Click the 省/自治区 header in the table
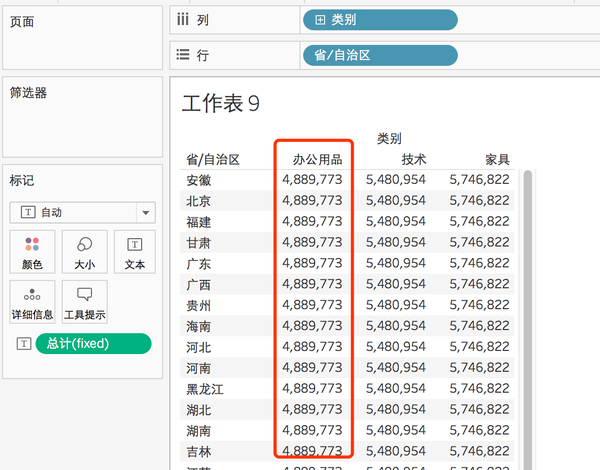Viewport: 600px width, 470px height. point(213,160)
